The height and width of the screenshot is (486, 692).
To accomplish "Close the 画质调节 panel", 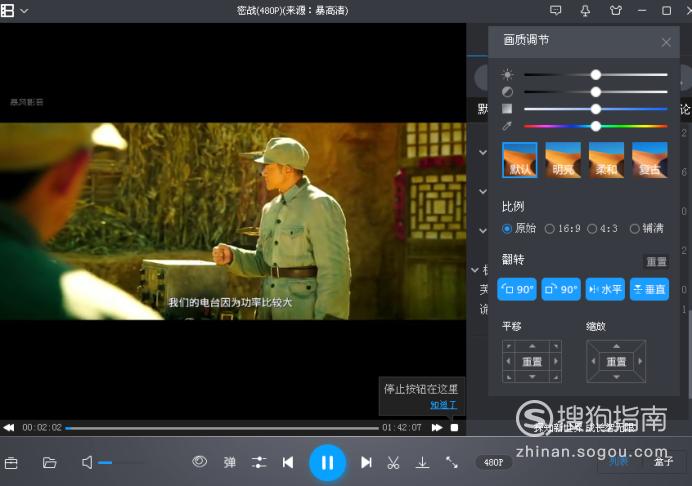I will (x=666, y=42).
